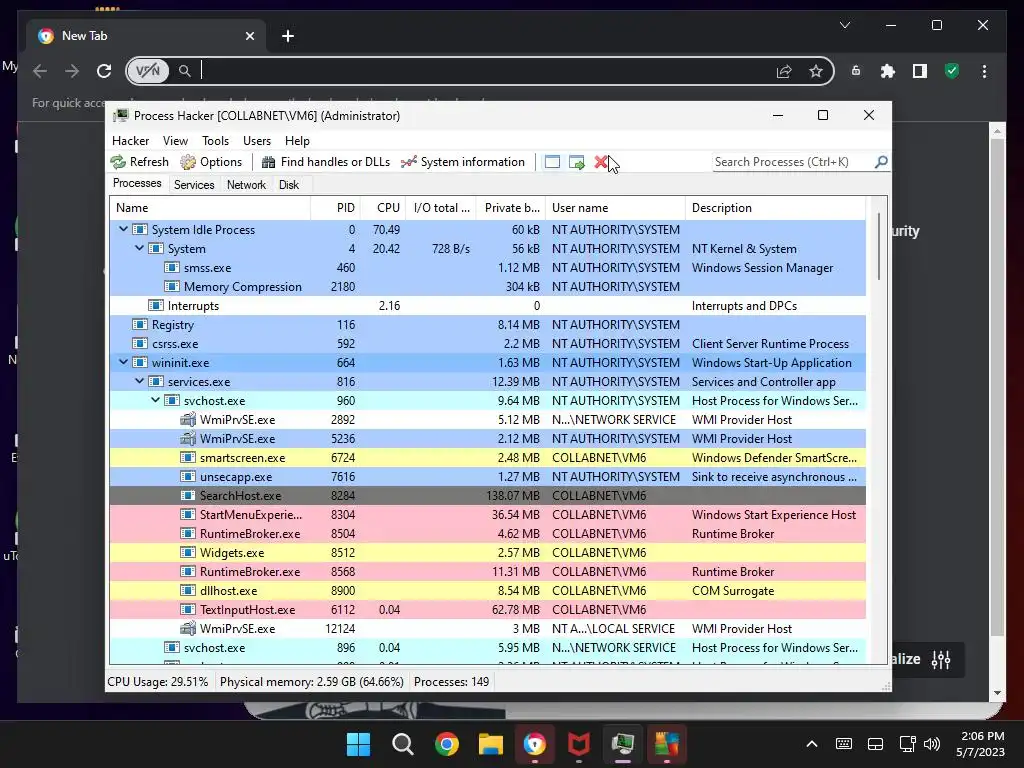Open the browser Extensions puzzle icon
The height and width of the screenshot is (768, 1024).
tap(888, 71)
